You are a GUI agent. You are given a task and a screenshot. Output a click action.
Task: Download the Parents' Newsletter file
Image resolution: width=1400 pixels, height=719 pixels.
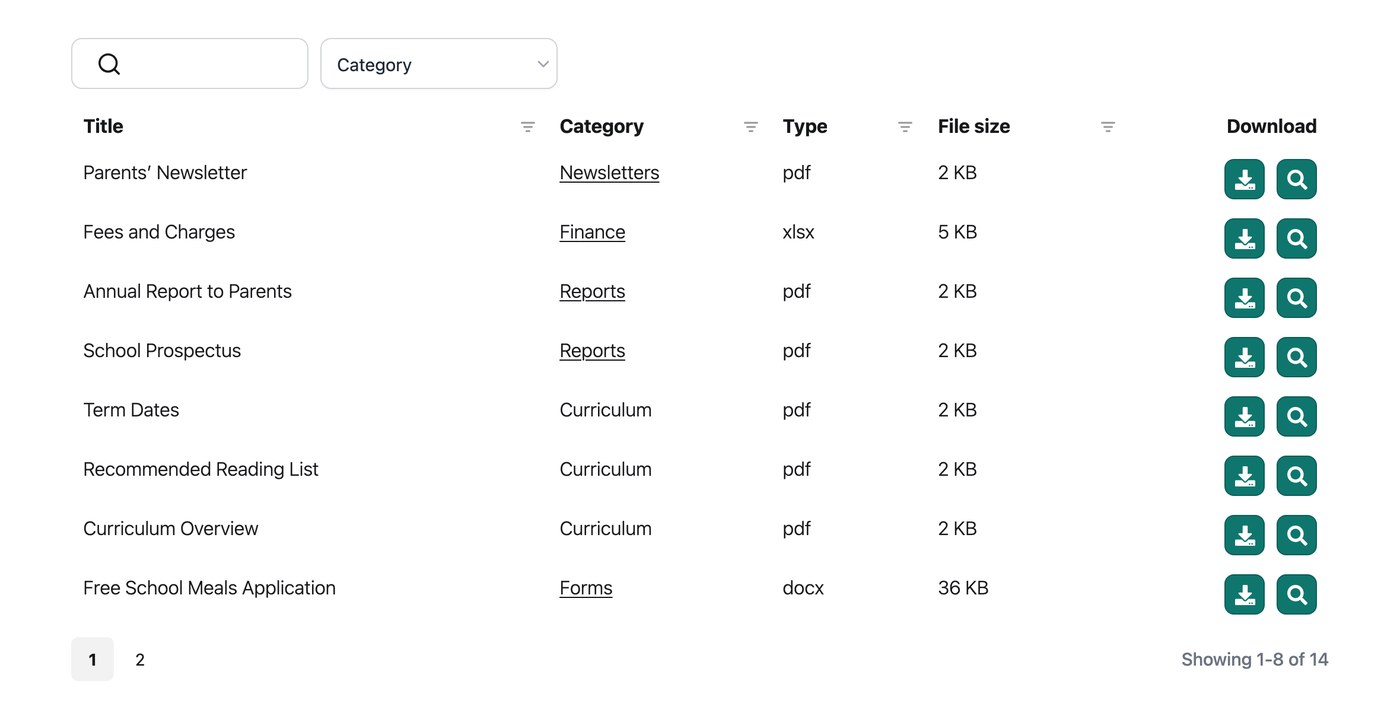tap(1244, 180)
